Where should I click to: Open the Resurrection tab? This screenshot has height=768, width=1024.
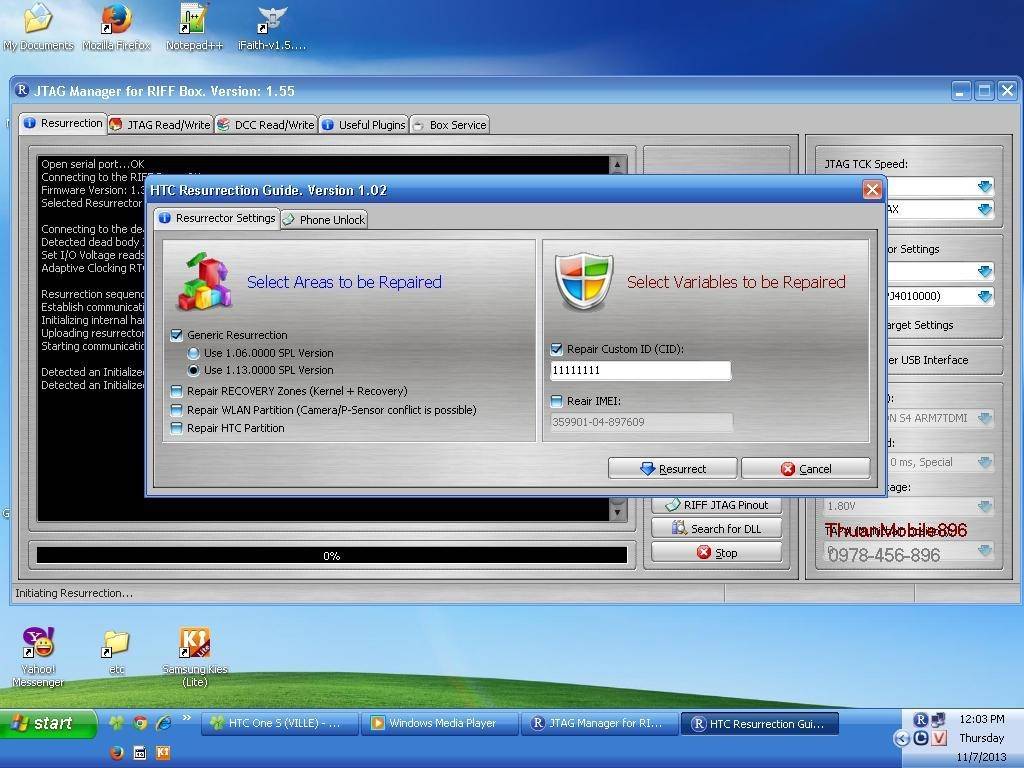(x=63, y=123)
